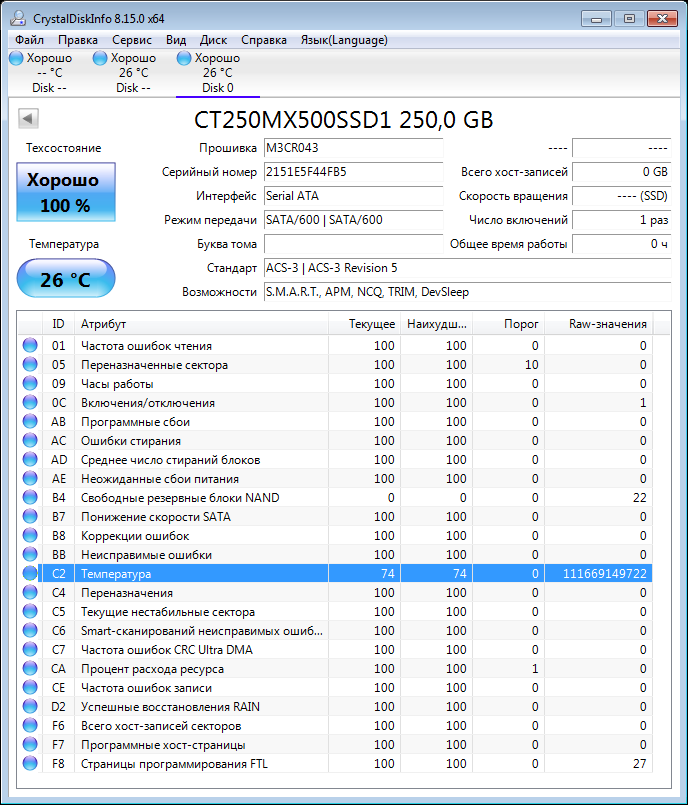Click the ID column header
Screen dimensions: 688x805
(x=58, y=324)
